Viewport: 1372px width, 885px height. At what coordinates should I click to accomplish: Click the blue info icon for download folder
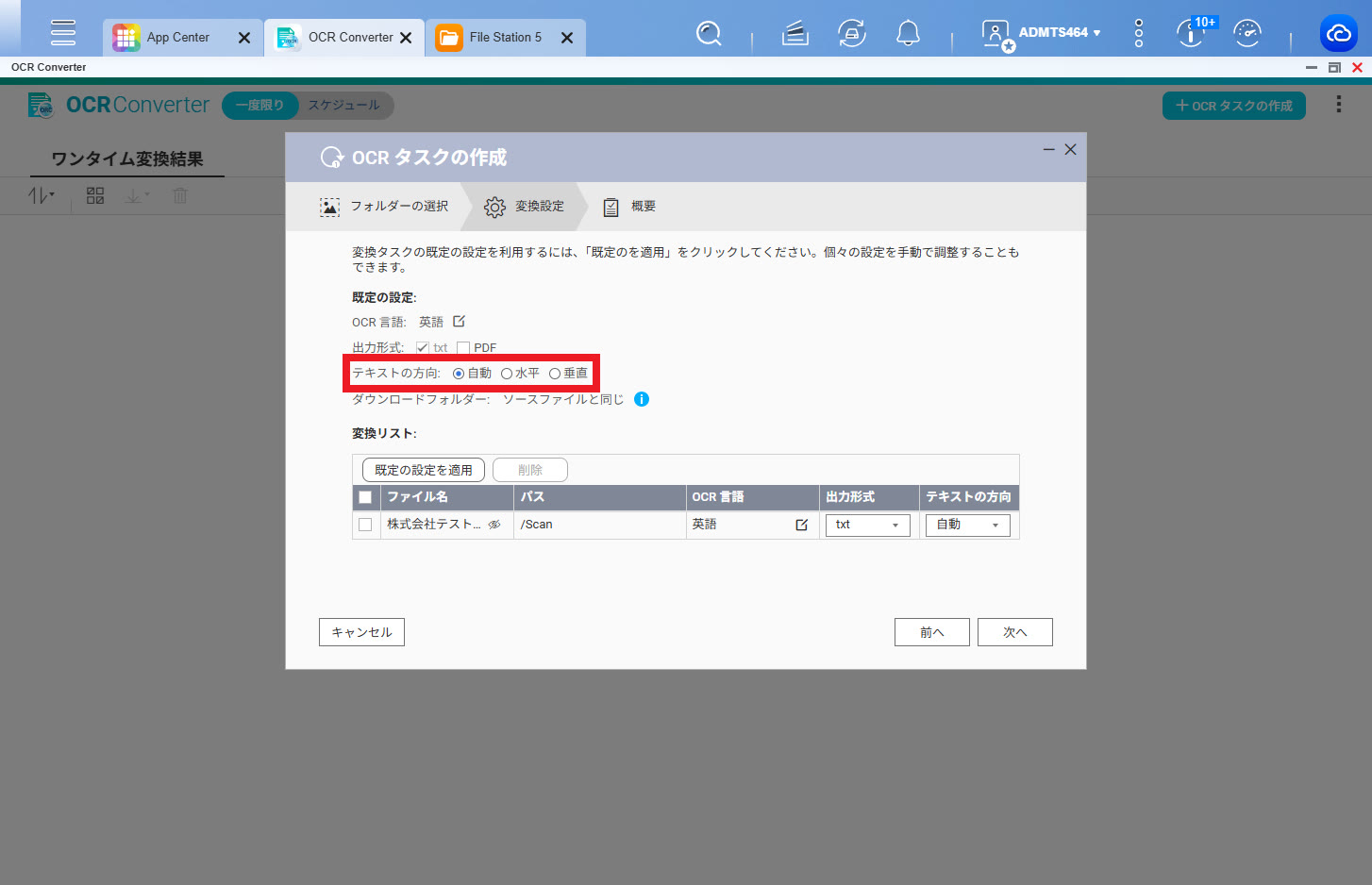pos(642,399)
